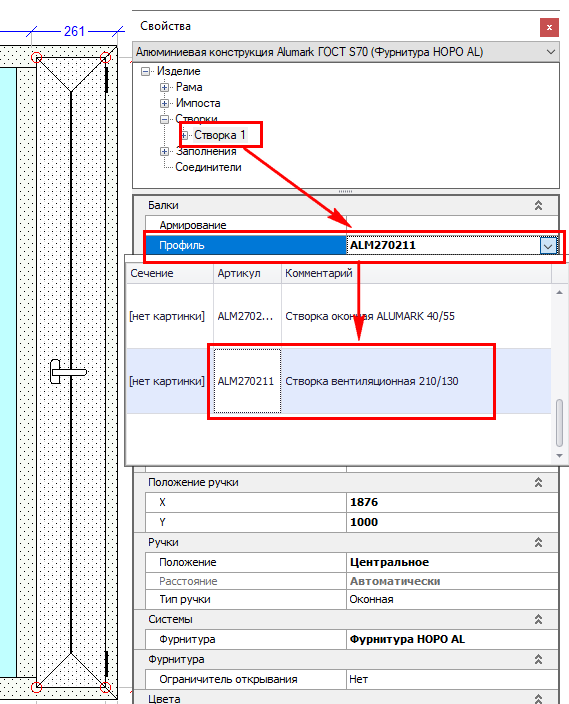Select Импоста tree item label
Image resolution: width=569 pixels, height=704 pixels.
pyautogui.click(x=198, y=103)
